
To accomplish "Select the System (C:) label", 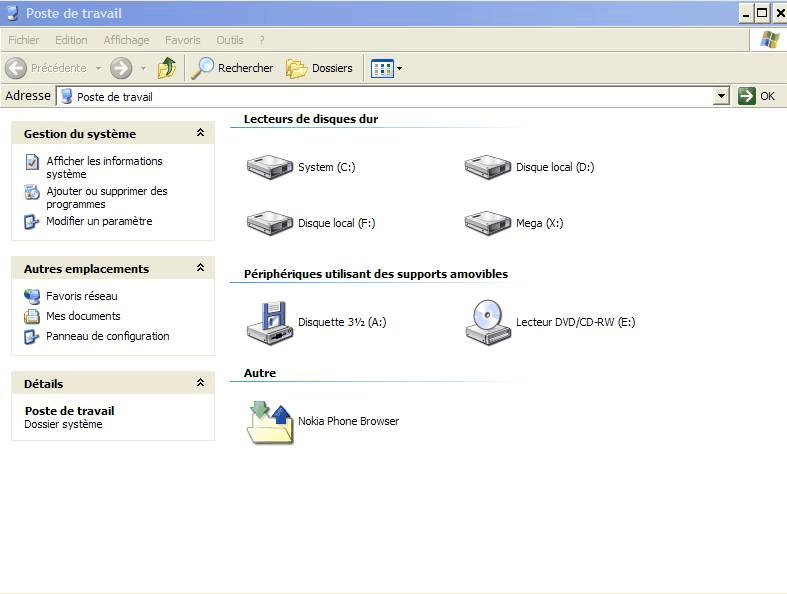I will [327, 167].
